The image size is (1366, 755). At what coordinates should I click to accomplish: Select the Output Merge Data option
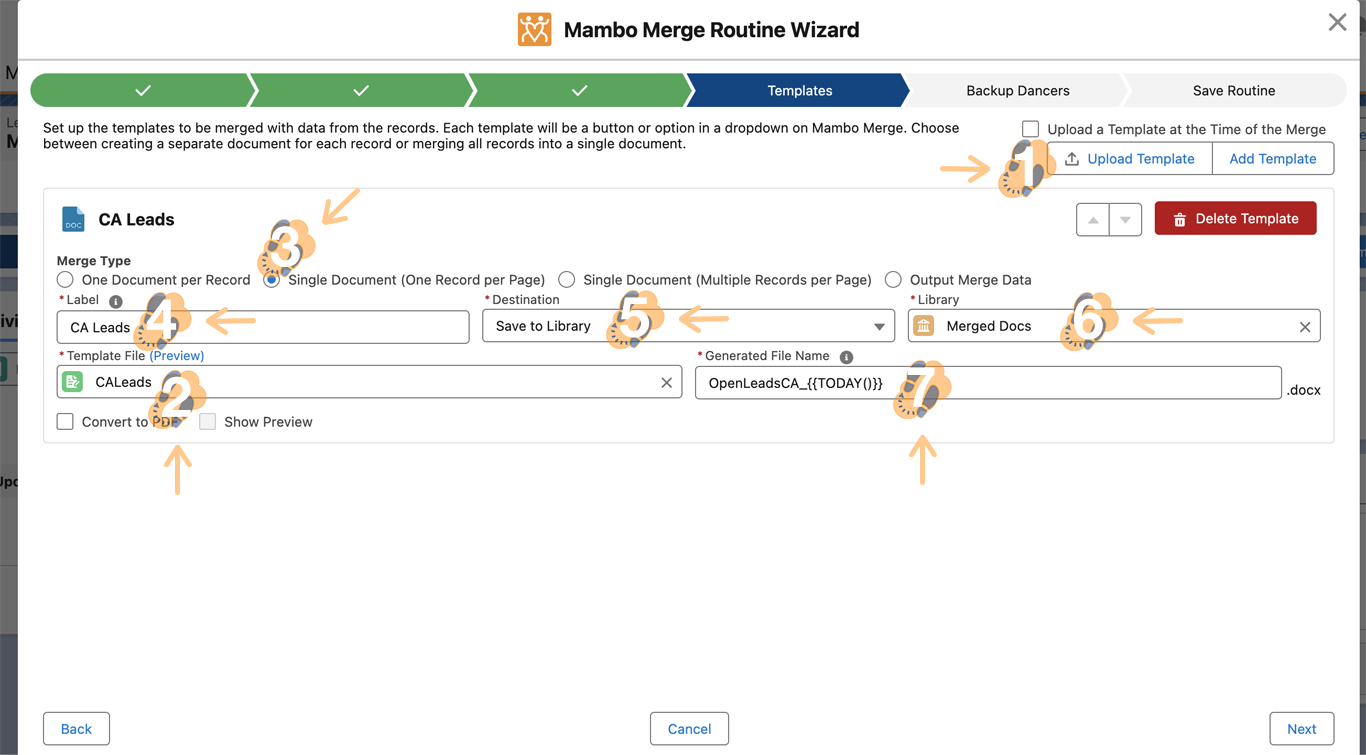(x=893, y=280)
